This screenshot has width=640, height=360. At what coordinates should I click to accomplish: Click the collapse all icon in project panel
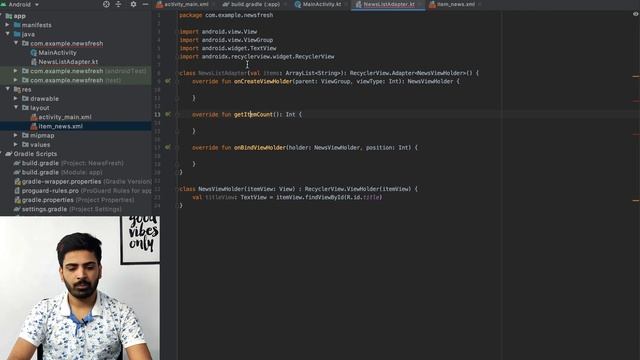[118, 4]
